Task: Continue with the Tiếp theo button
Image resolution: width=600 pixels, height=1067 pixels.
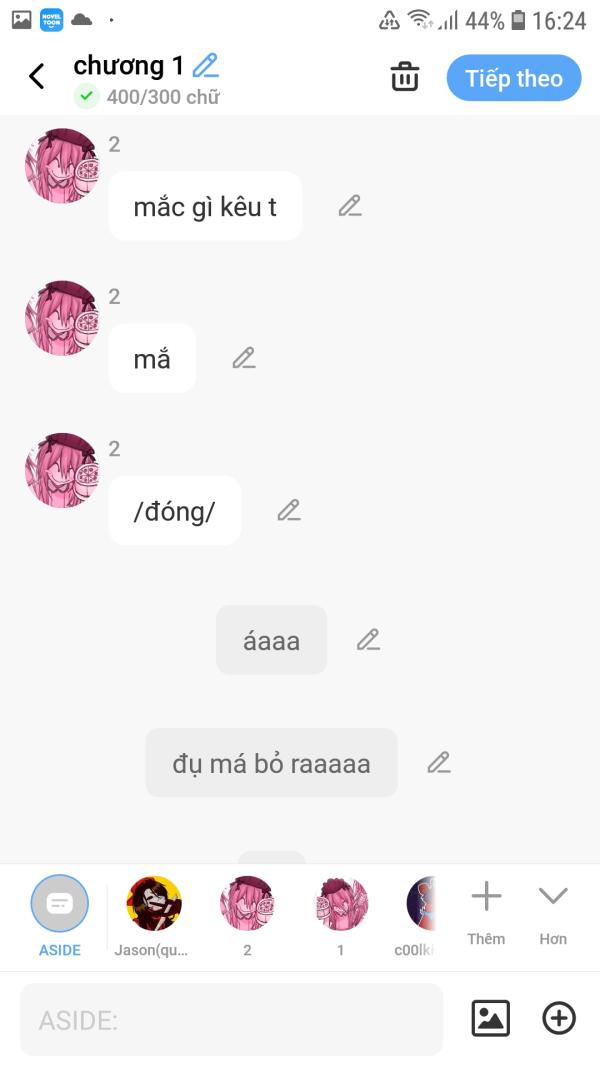Action: point(514,78)
